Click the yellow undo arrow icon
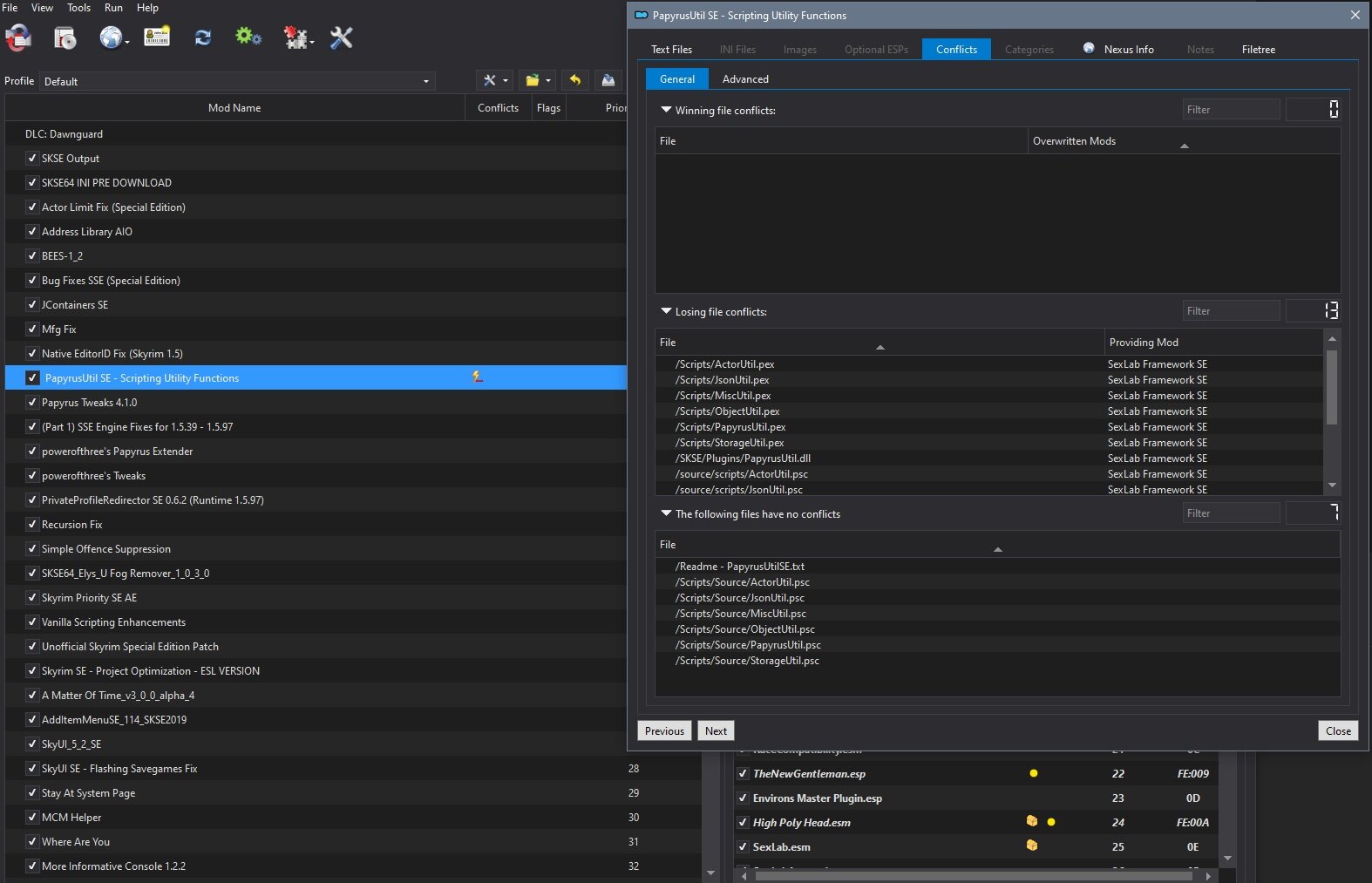Viewport: 1372px width, 883px height. (x=575, y=80)
